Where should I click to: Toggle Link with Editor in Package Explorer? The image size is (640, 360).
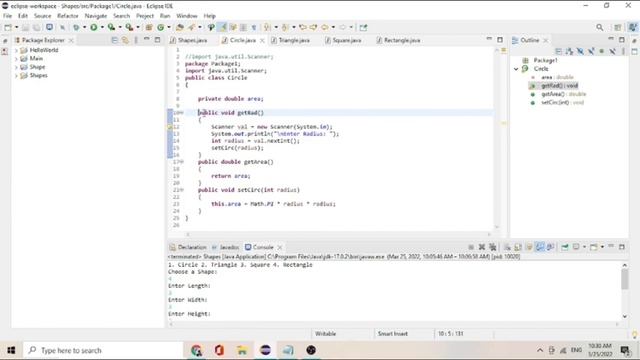point(125,40)
